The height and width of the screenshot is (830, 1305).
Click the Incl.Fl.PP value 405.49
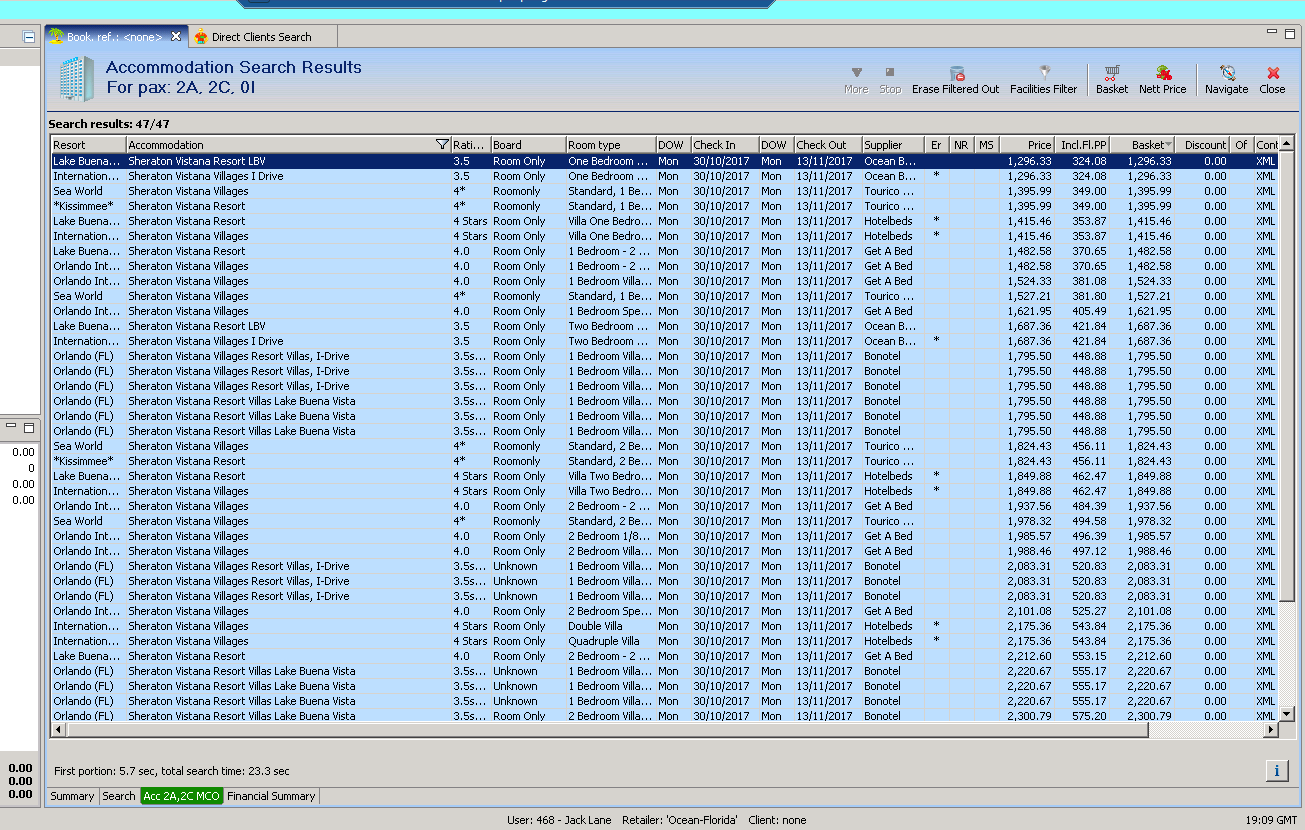coord(1089,311)
